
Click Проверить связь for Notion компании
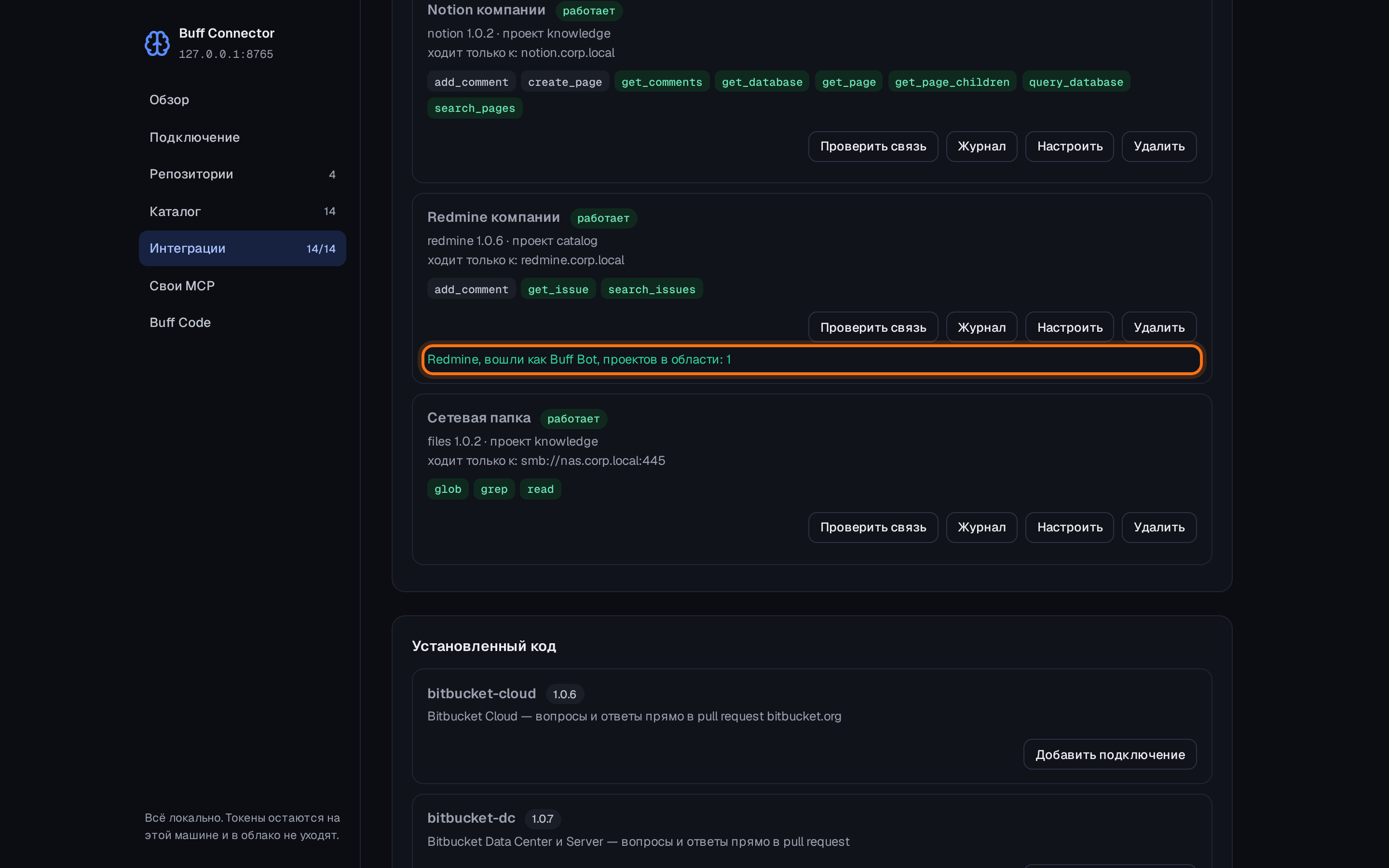(873, 147)
